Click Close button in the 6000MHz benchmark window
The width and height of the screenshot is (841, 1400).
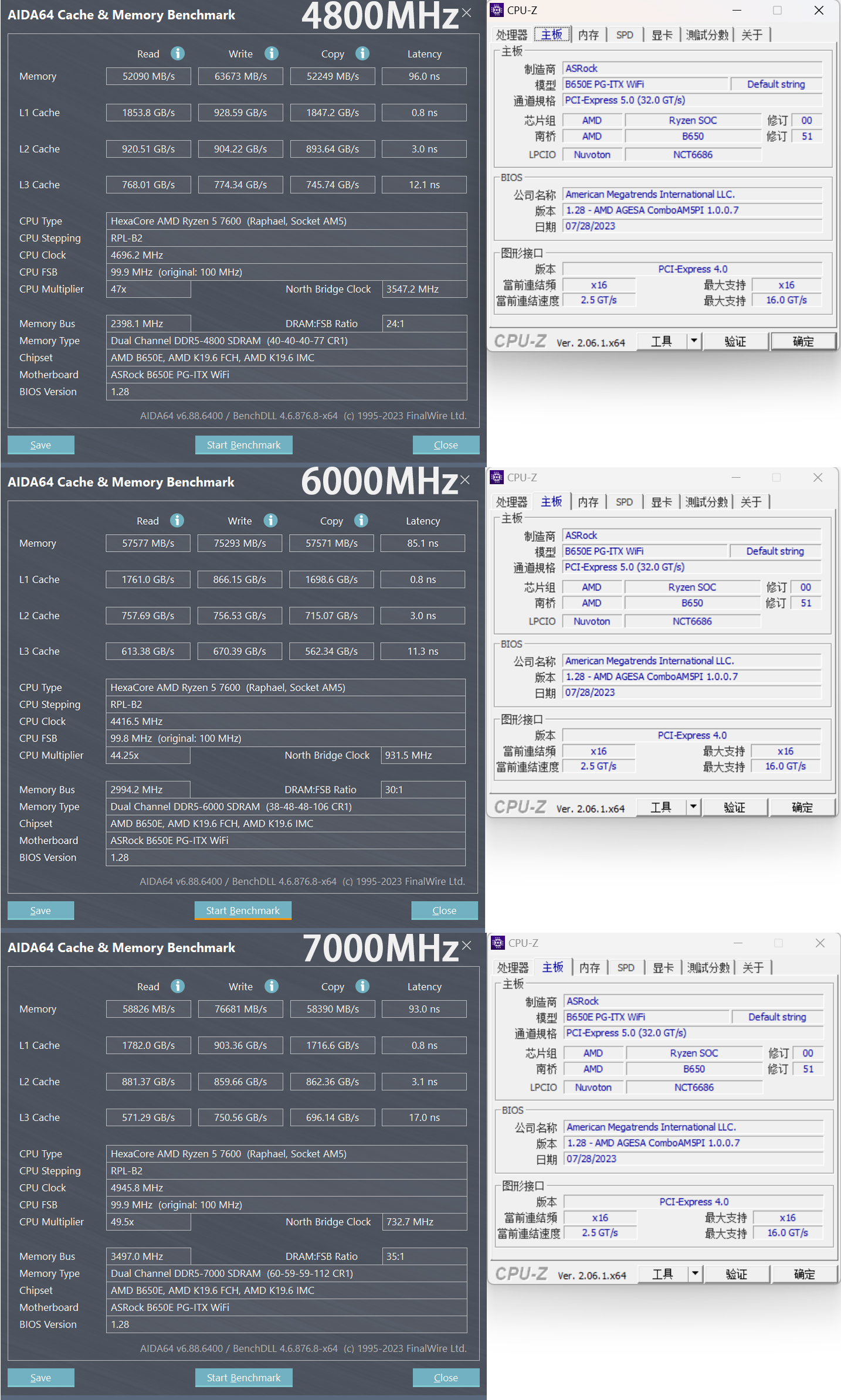(445, 910)
